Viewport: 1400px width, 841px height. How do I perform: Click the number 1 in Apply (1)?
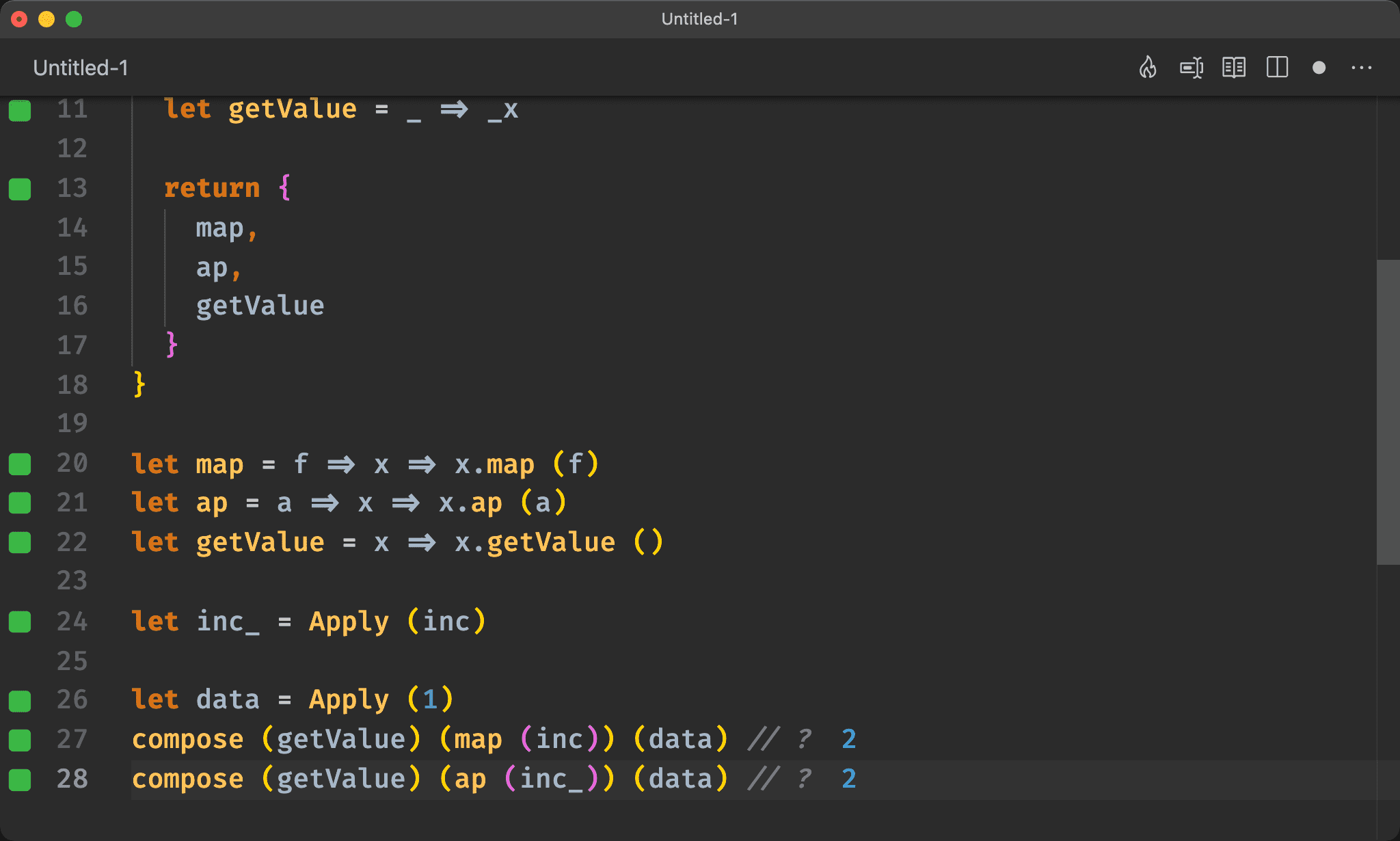point(429,700)
